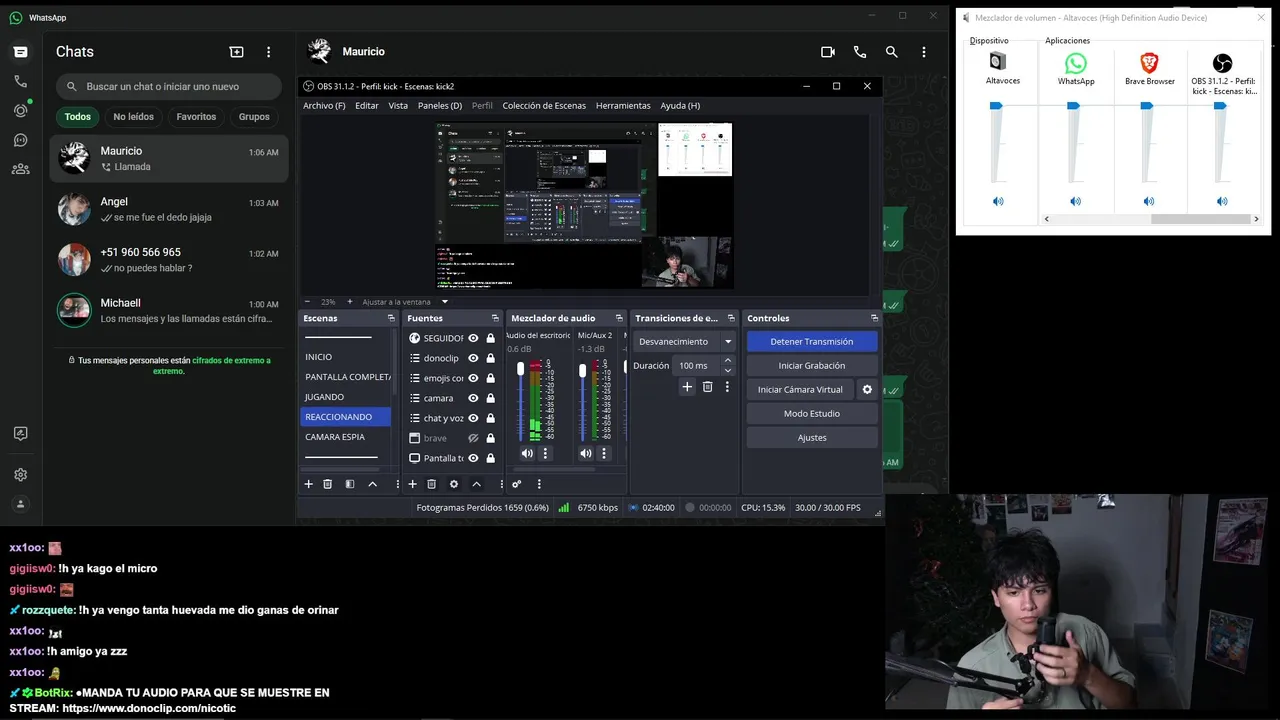Open the Calls tab in WhatsApp sidebar

pos(20,81)
